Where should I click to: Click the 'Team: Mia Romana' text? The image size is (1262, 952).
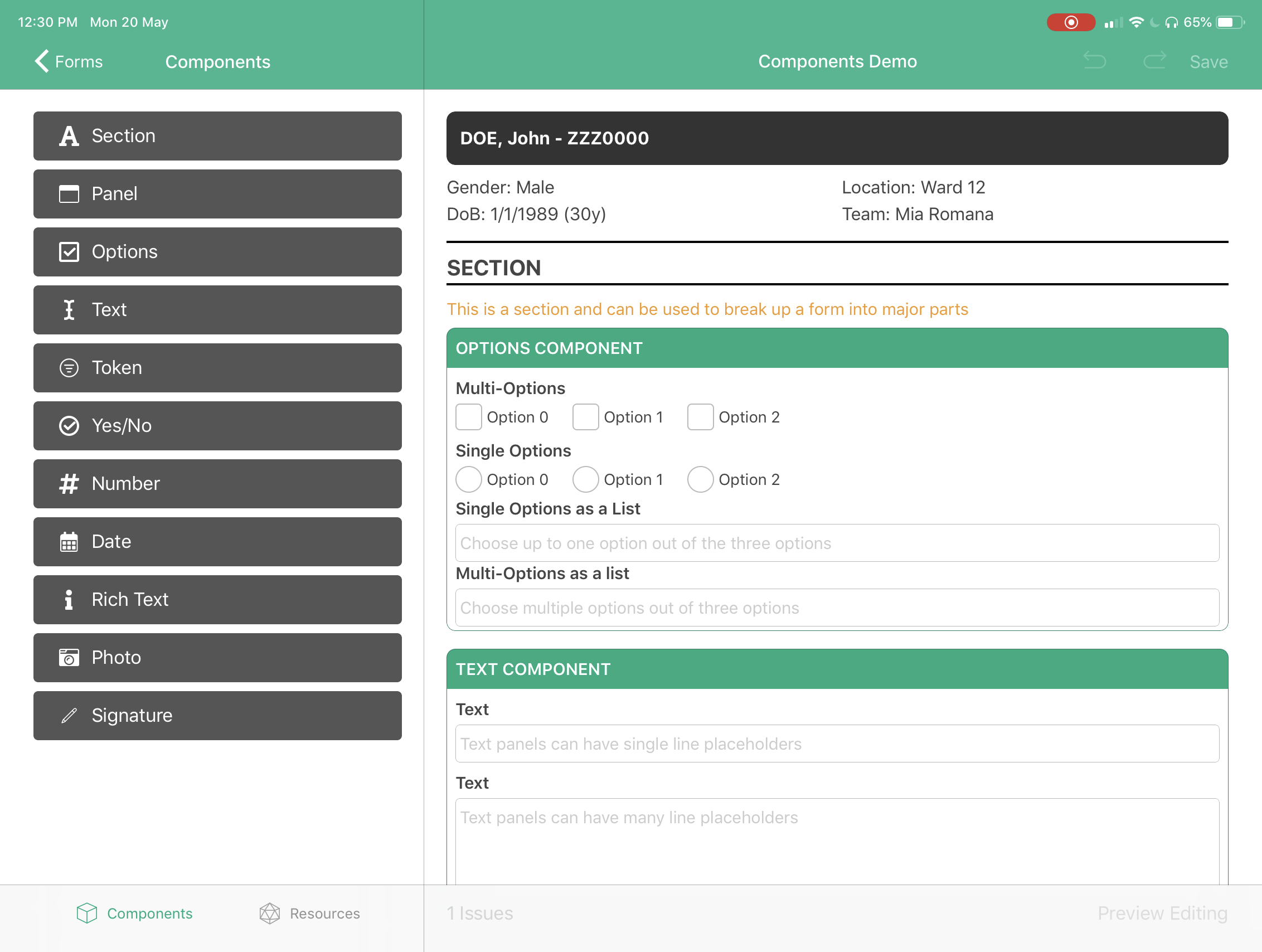[x=918, y=214]
